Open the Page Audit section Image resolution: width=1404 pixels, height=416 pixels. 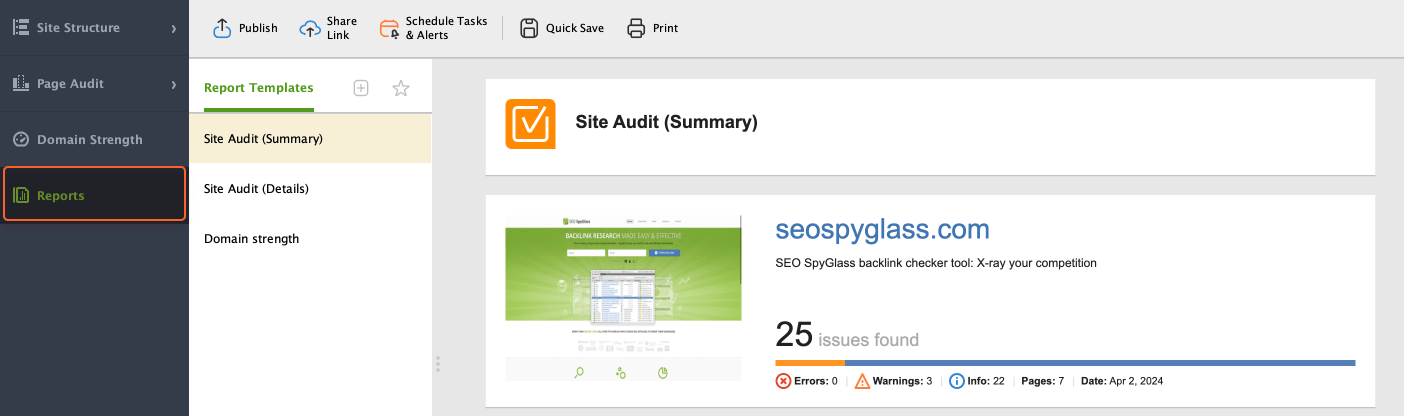pos(94,84)
